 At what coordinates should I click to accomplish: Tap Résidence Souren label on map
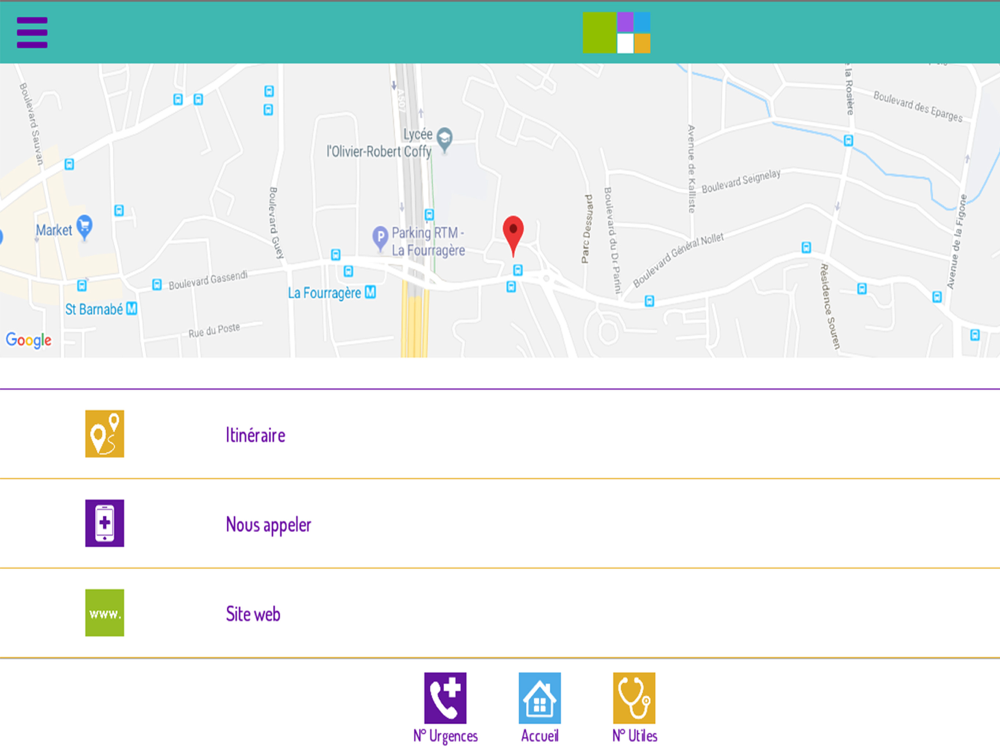830,306
